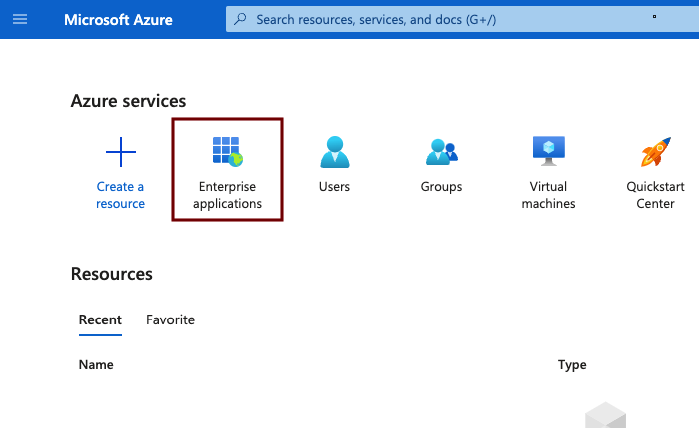
Task: Click the Virtual machines label
Action: (x=548, y=195)
